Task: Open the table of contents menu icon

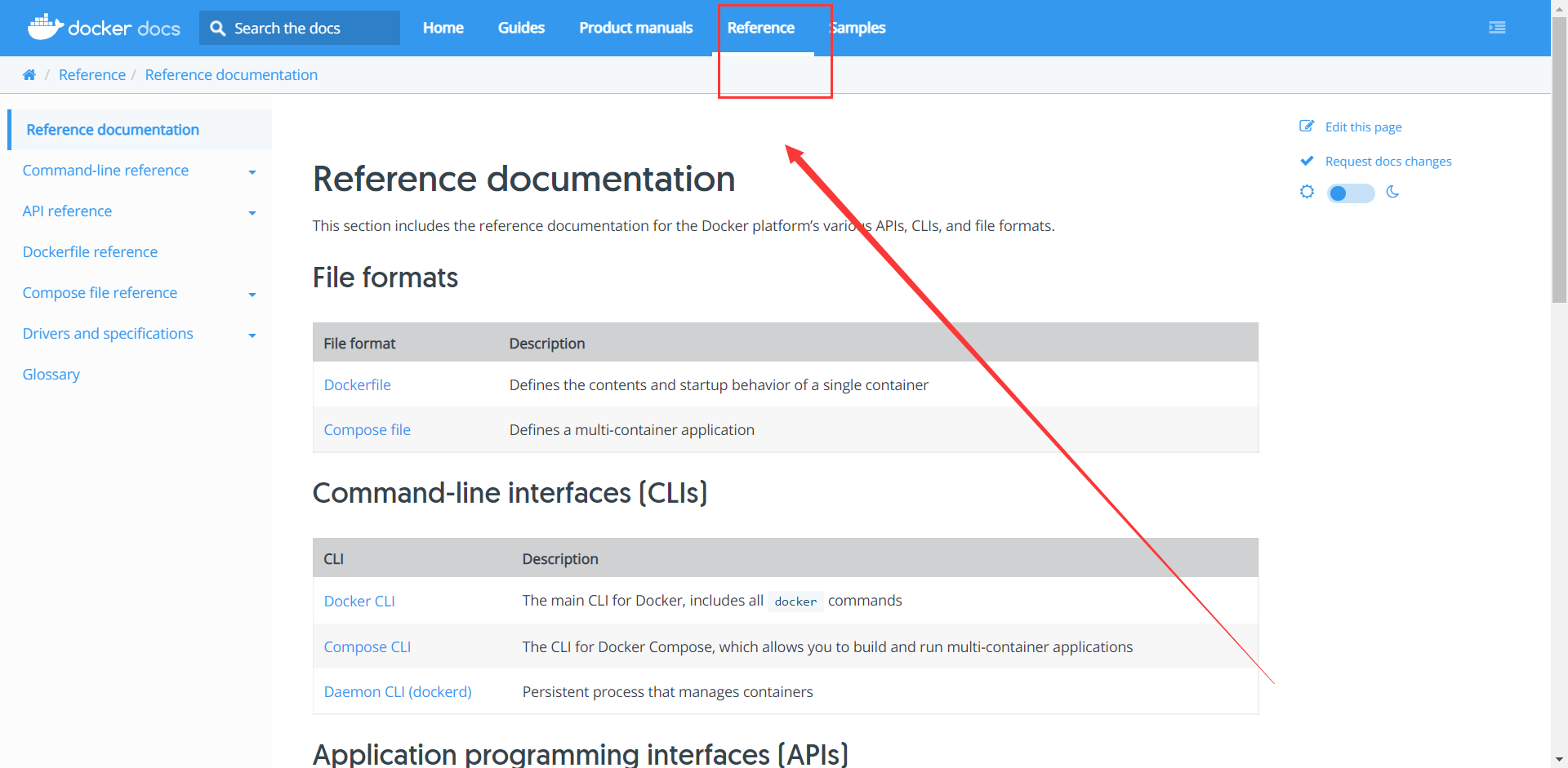Action: pyautogui.click(x=1497, y=28)
